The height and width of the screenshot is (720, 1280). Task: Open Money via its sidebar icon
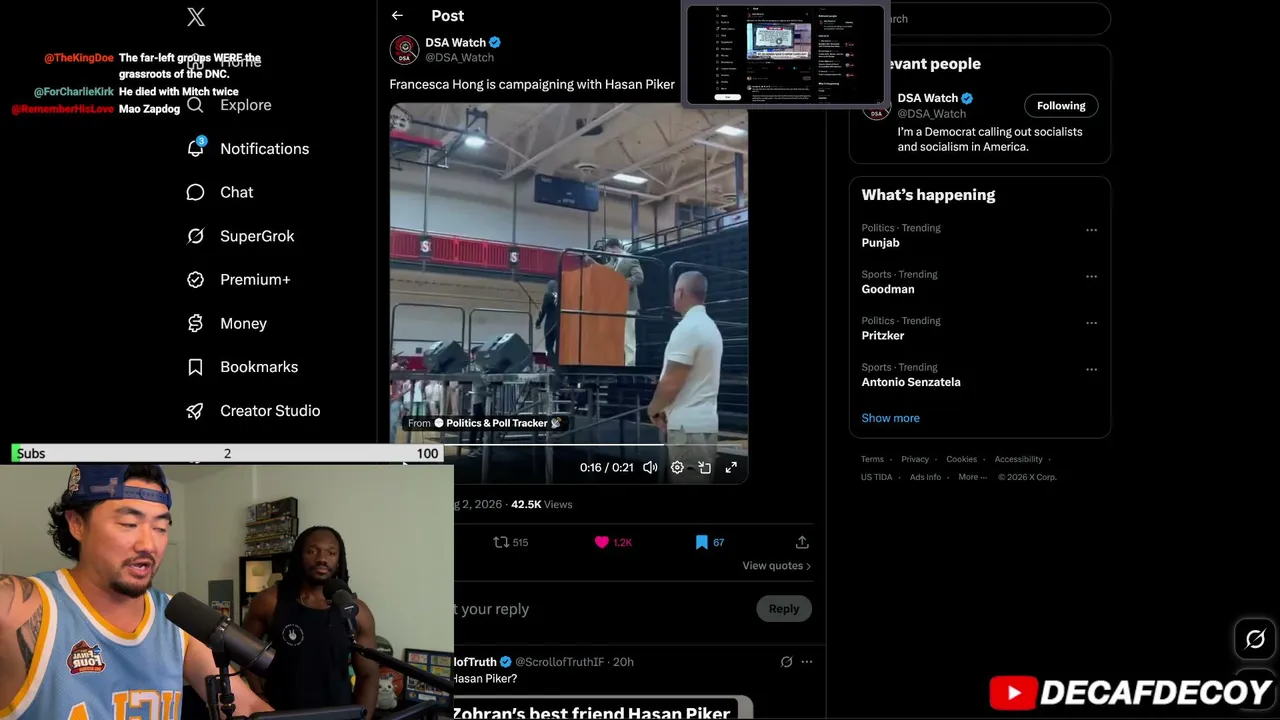click(195, 323)
